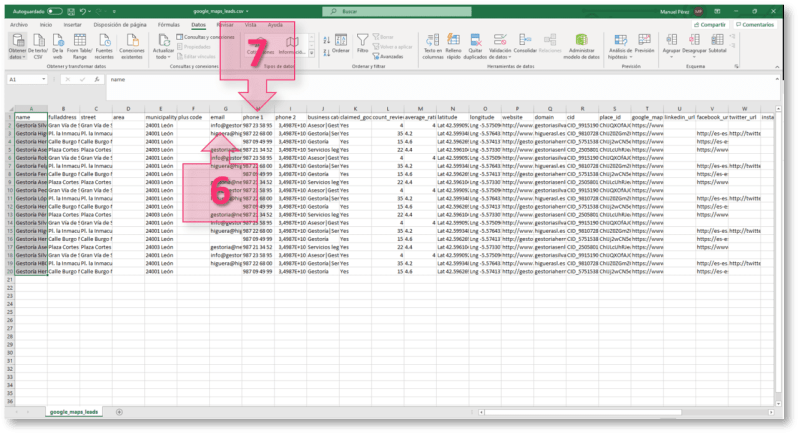Click the horizontal scrollbar at bottom
Screen dimensions: 799x434
[x=581, y=412]
